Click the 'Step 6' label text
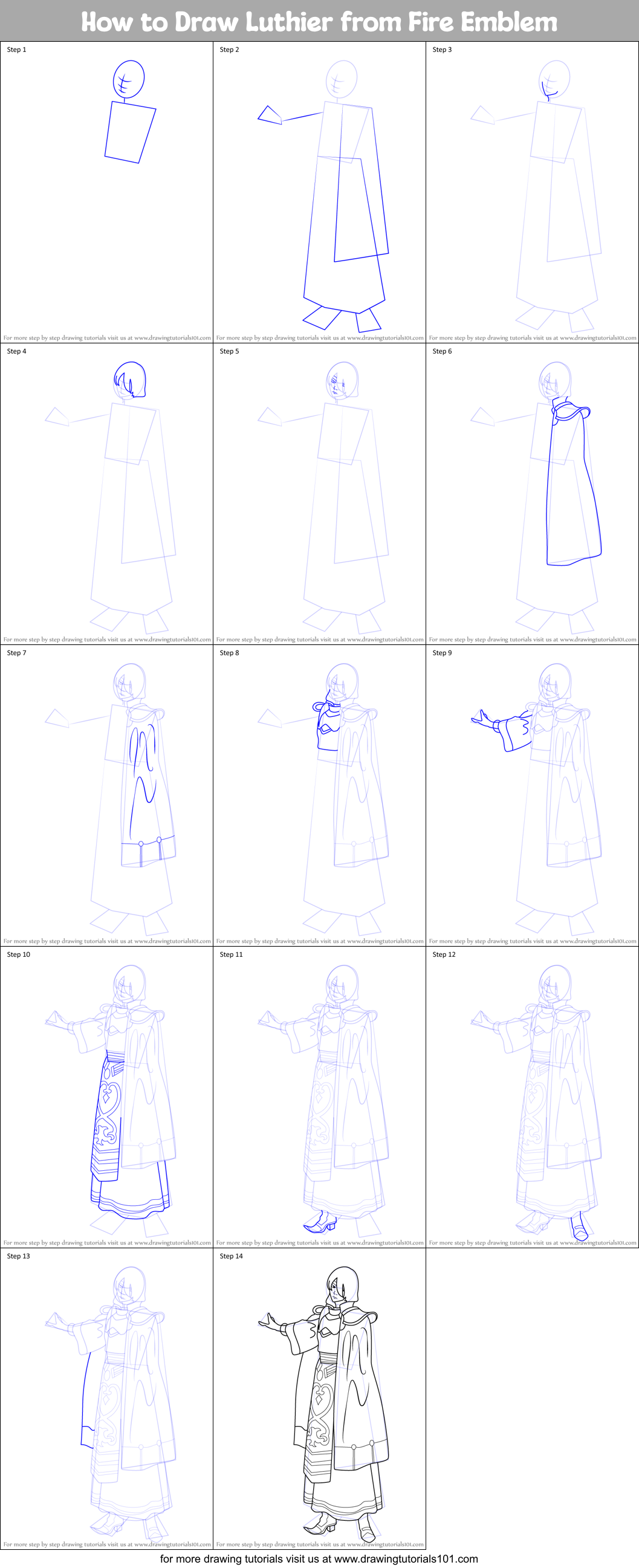Image resolution: width=639 pixels, height=1568 pixels. pos(443,351)
